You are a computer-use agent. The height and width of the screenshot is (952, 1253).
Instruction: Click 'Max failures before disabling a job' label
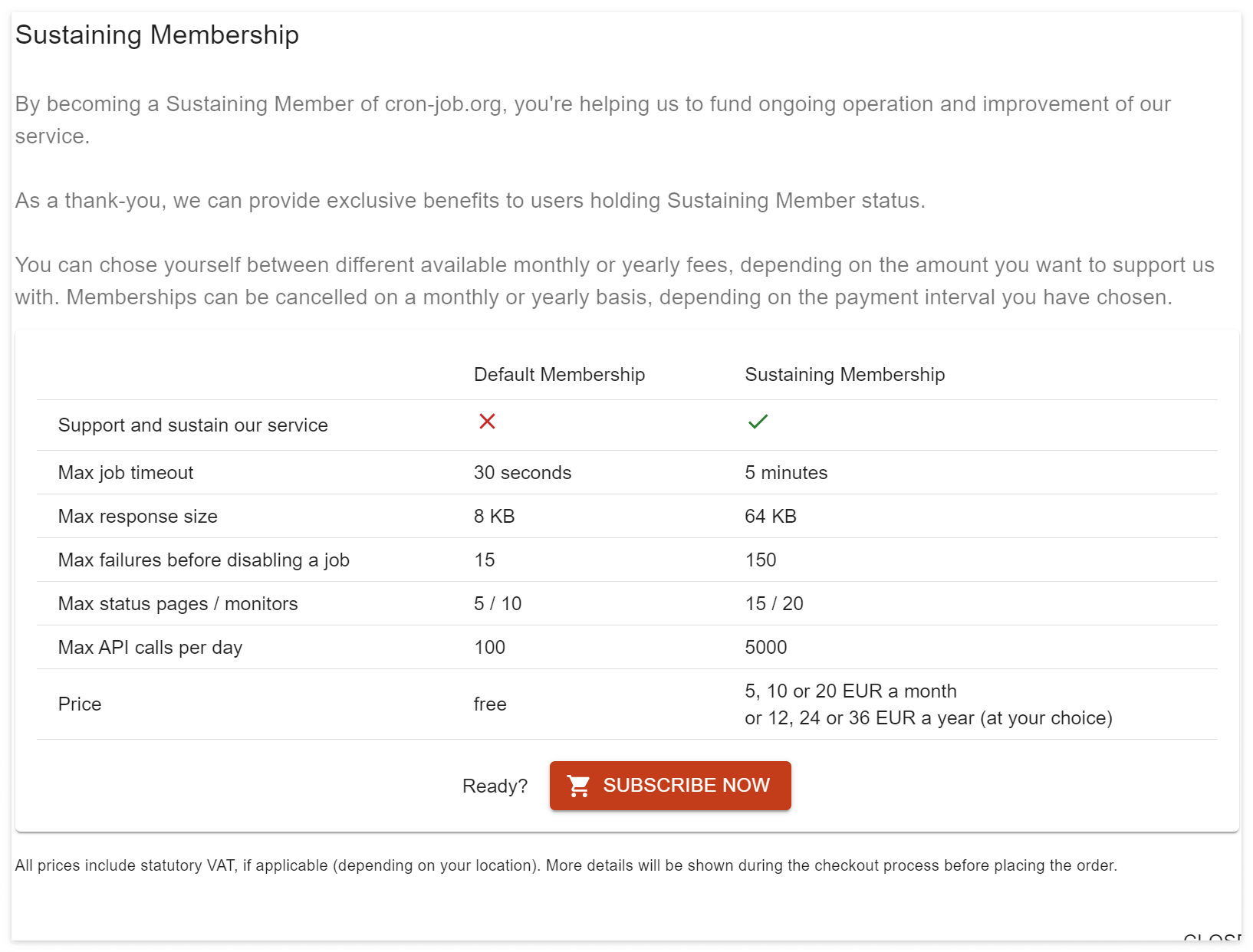tap(204, 560)
